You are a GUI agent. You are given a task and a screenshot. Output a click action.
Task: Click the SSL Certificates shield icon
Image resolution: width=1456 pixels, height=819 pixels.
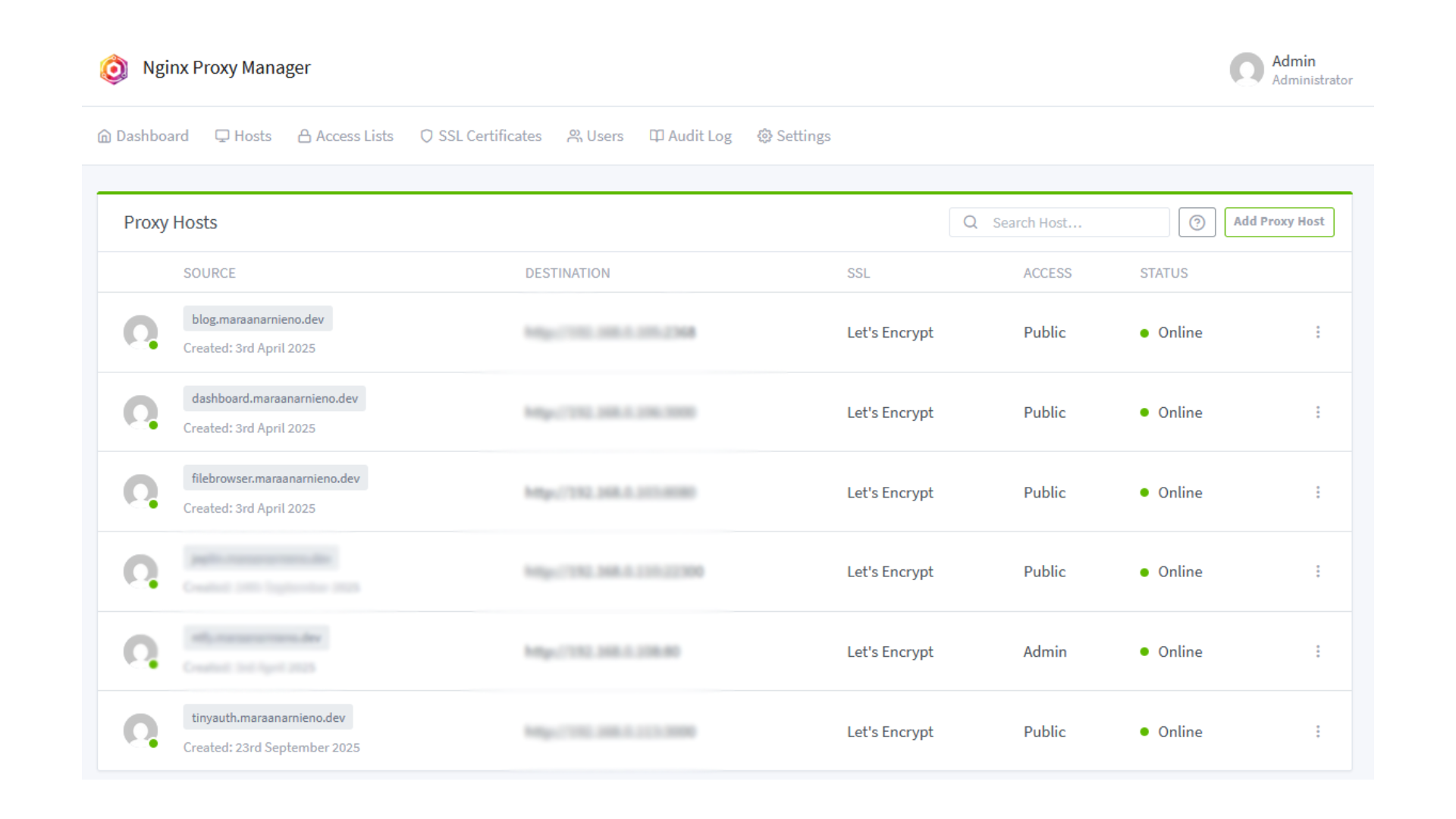[426, 136]
